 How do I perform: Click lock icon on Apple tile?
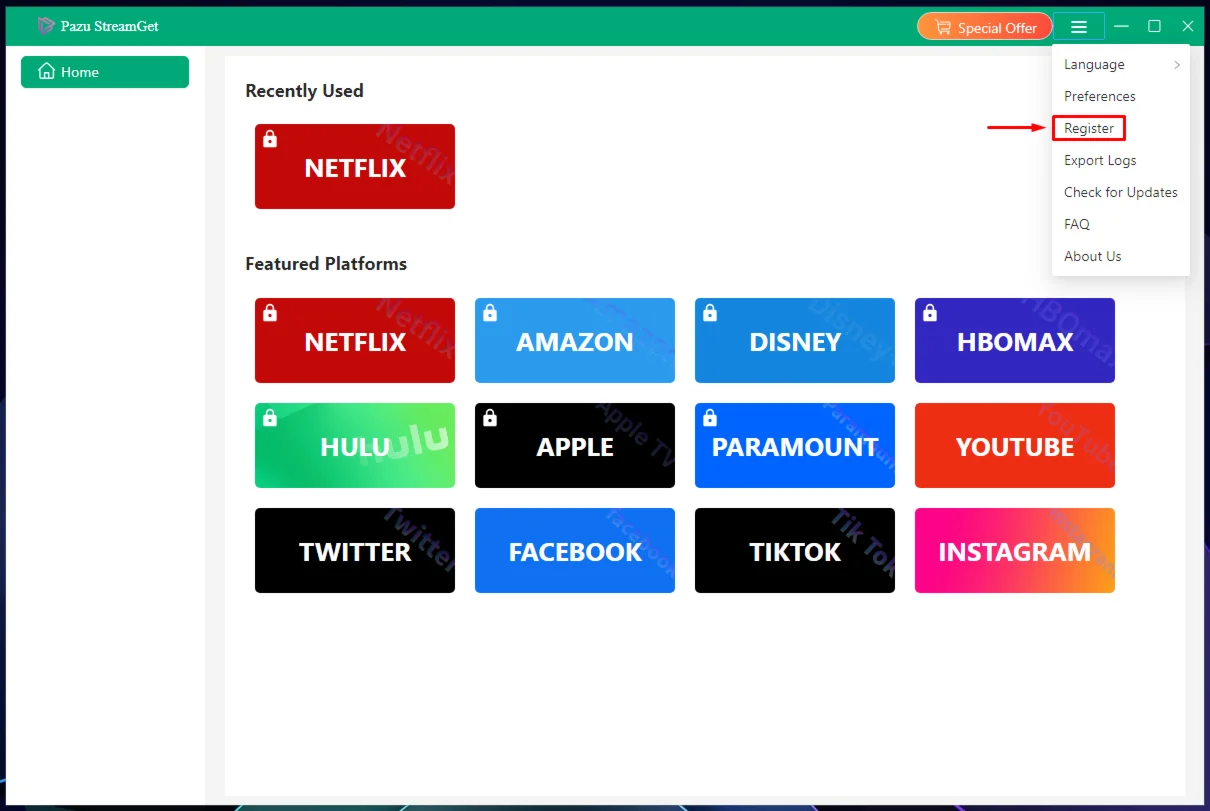pos(490,418)
